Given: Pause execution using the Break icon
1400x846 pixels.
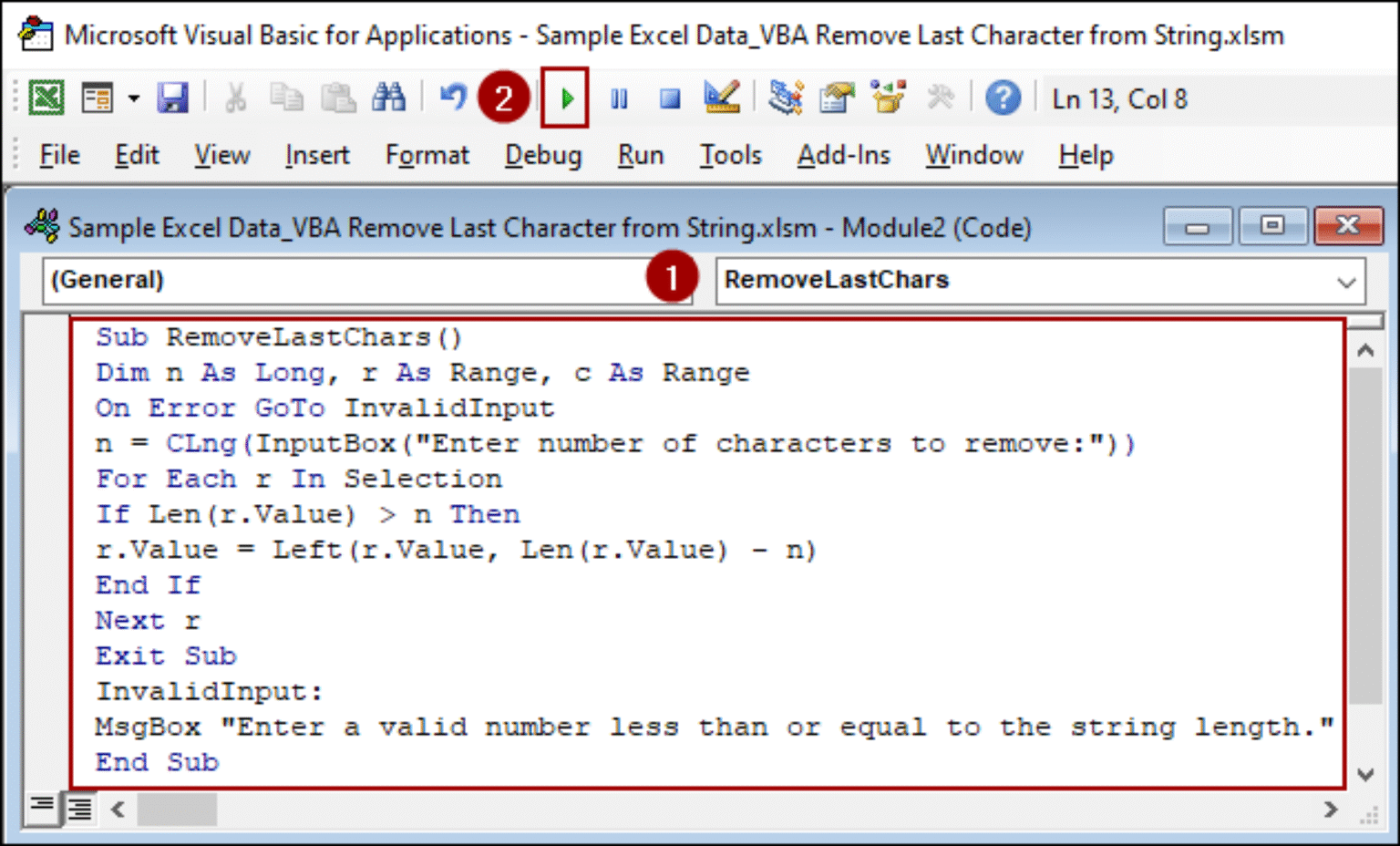Looking at the screenshot, I should tap(619, 98).
